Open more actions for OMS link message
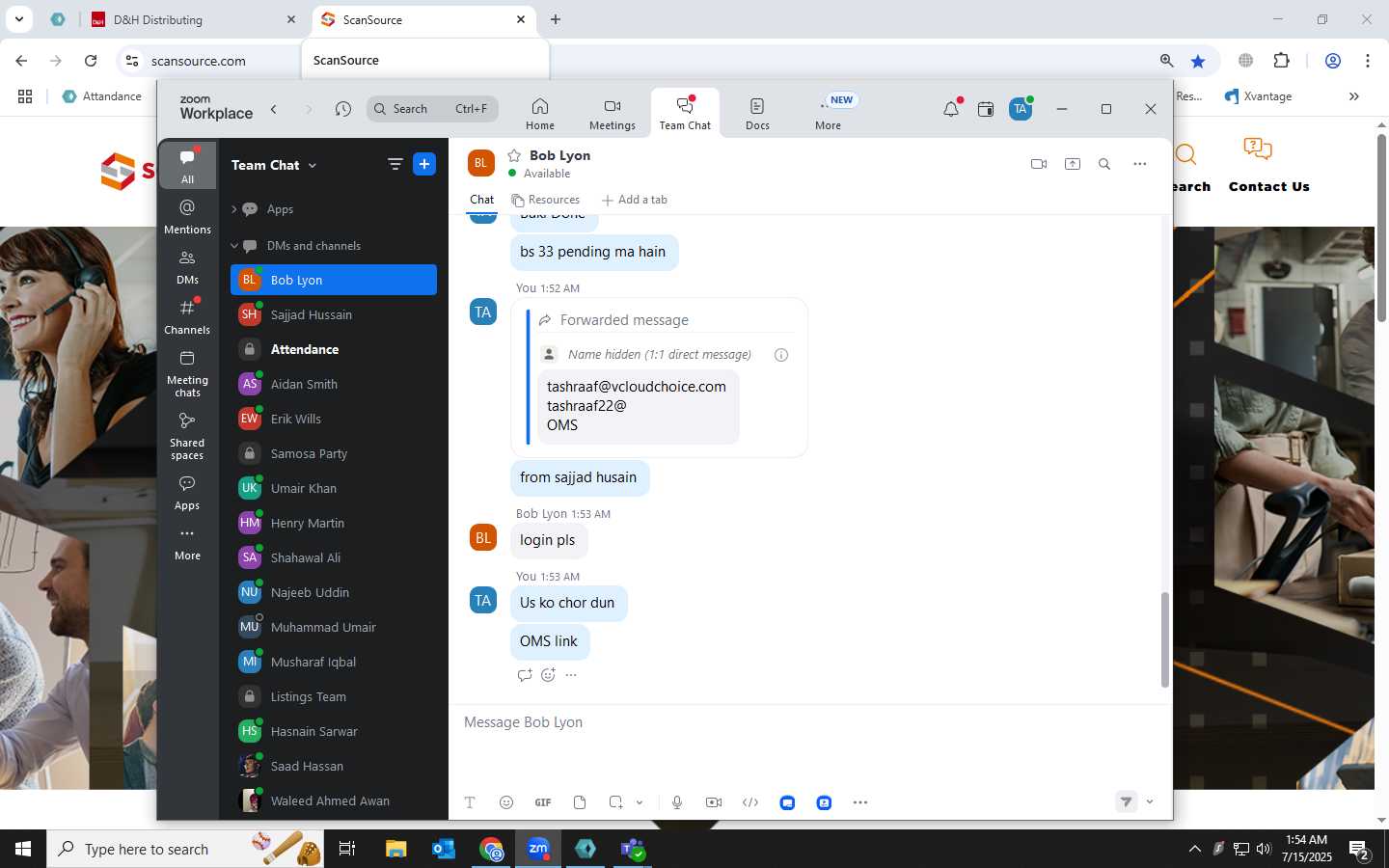 [x=571, y=675]
